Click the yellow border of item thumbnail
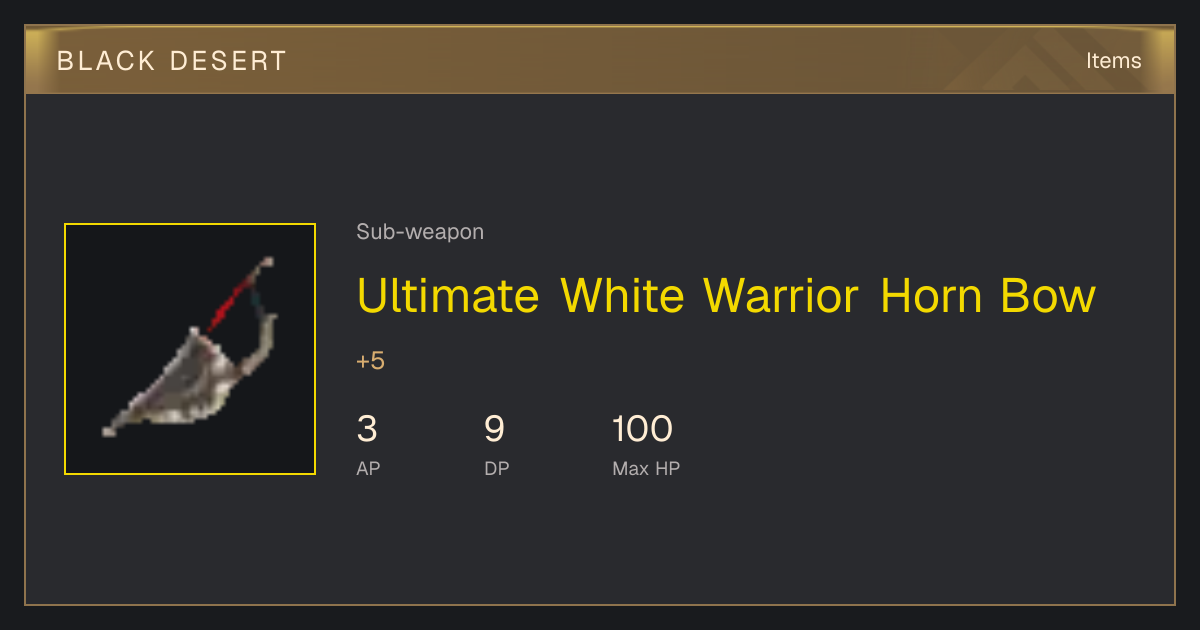This screenshot has width=1200, height=630. coord(190,224)
